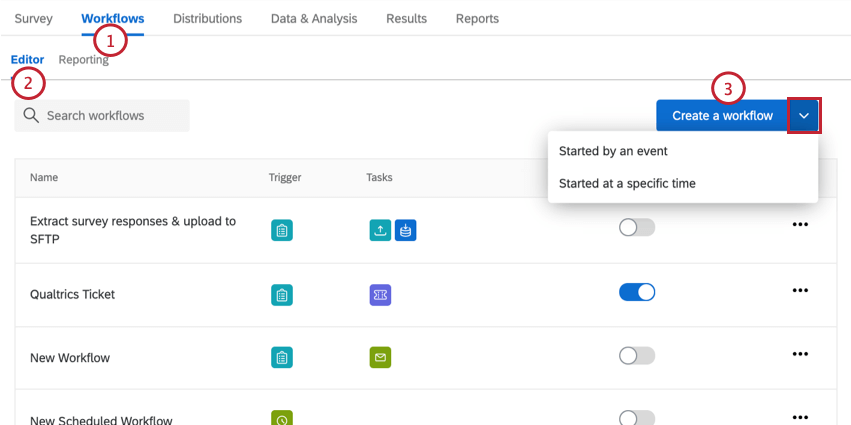Click the Tasks column header

point(379,177)
